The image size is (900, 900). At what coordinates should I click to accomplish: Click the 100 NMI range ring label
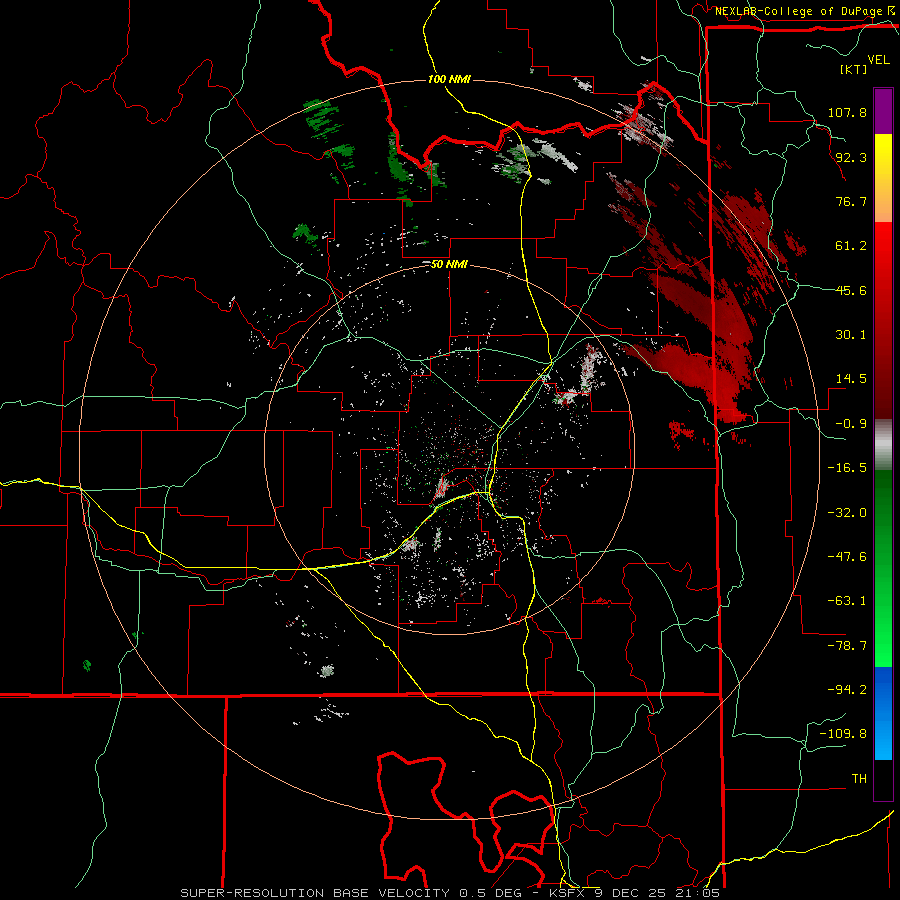[x=449, y=79]
